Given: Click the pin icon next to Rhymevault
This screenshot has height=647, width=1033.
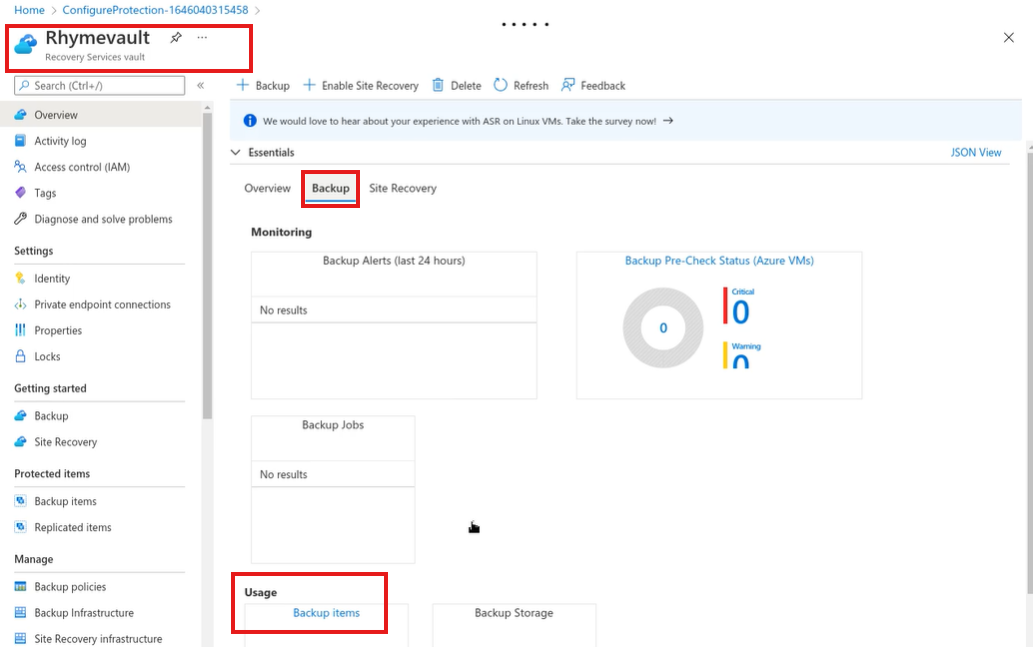Looking at the screenshot, I should (176, 38).
